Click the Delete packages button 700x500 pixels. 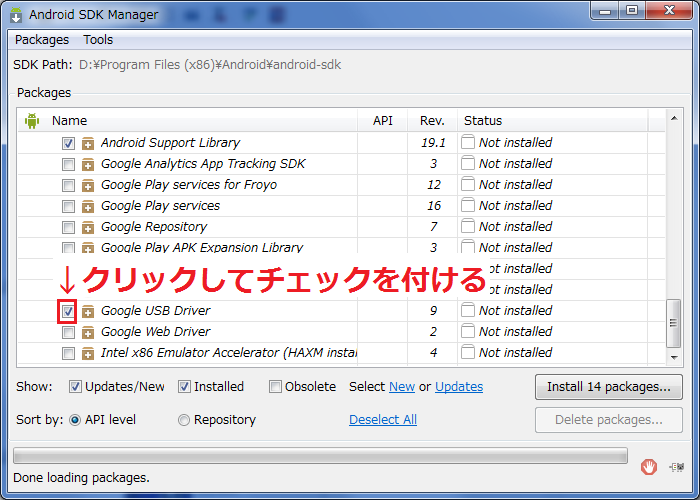tap(608, 420)
